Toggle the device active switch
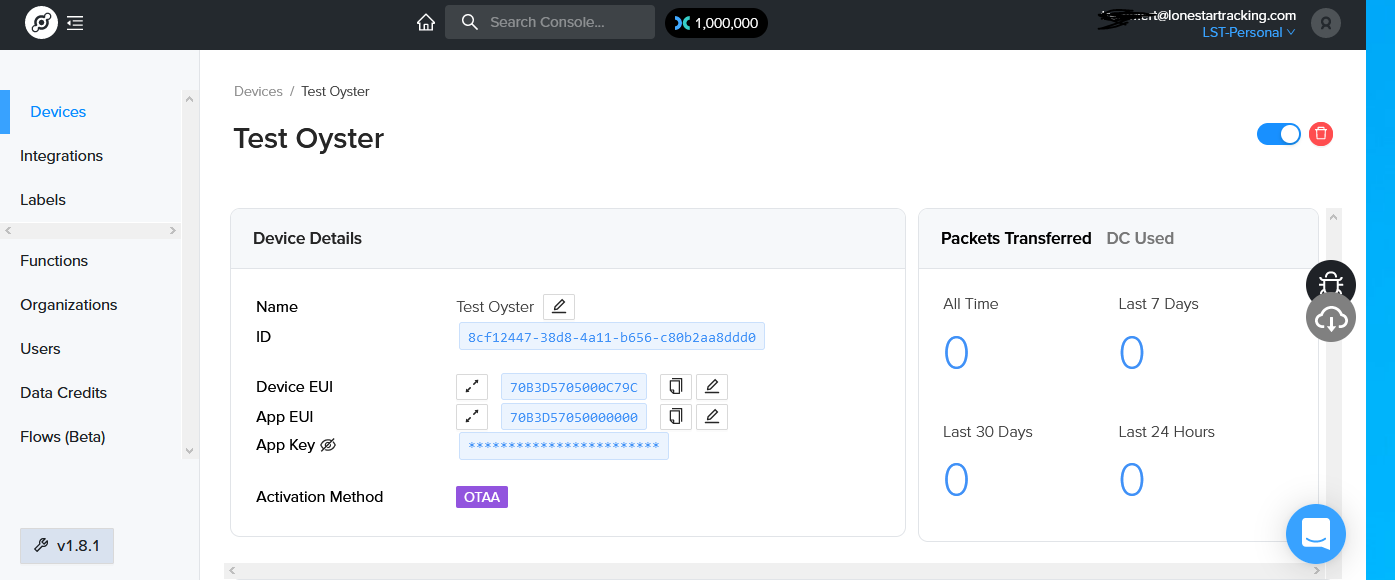1395x580 pixels. pyautogui.click(x=1279, y=134)
